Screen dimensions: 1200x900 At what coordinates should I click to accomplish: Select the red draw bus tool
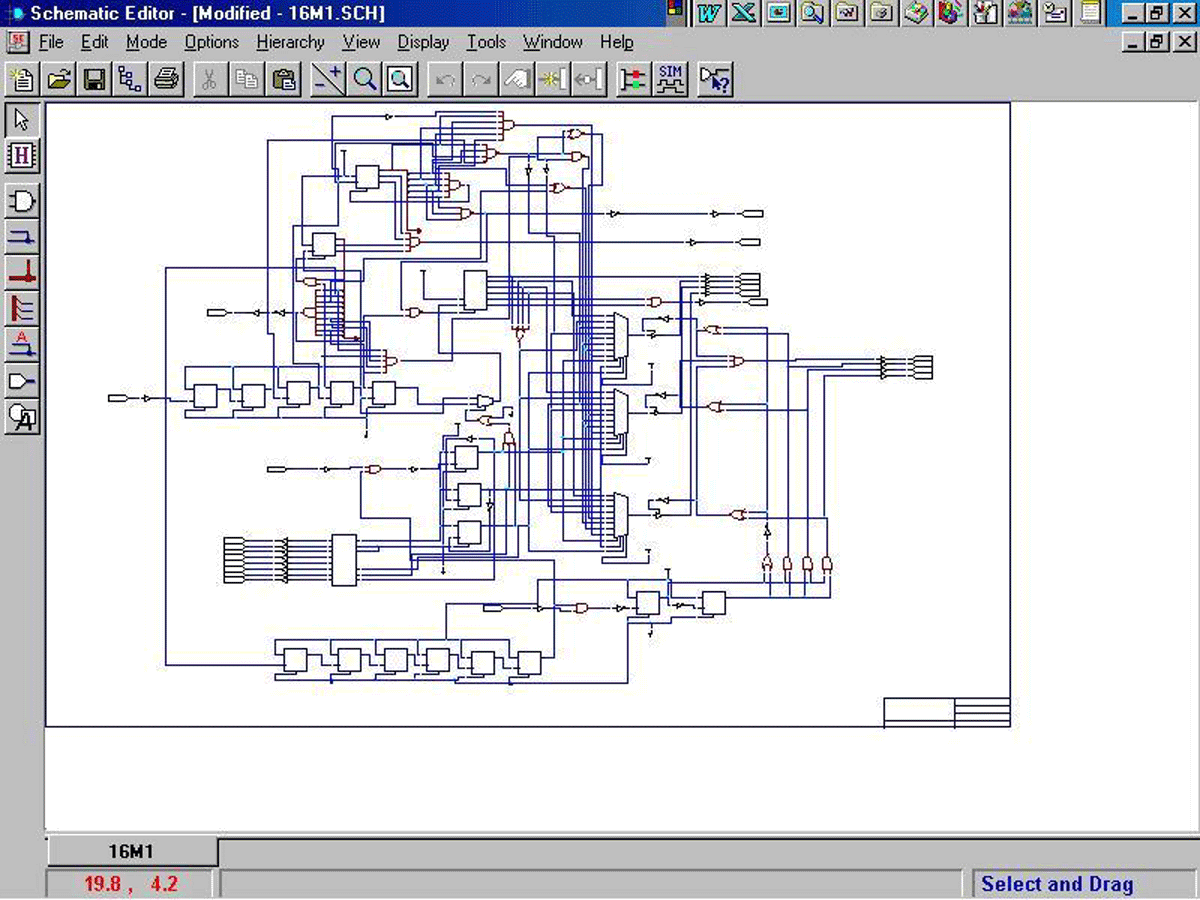point(22,272)
